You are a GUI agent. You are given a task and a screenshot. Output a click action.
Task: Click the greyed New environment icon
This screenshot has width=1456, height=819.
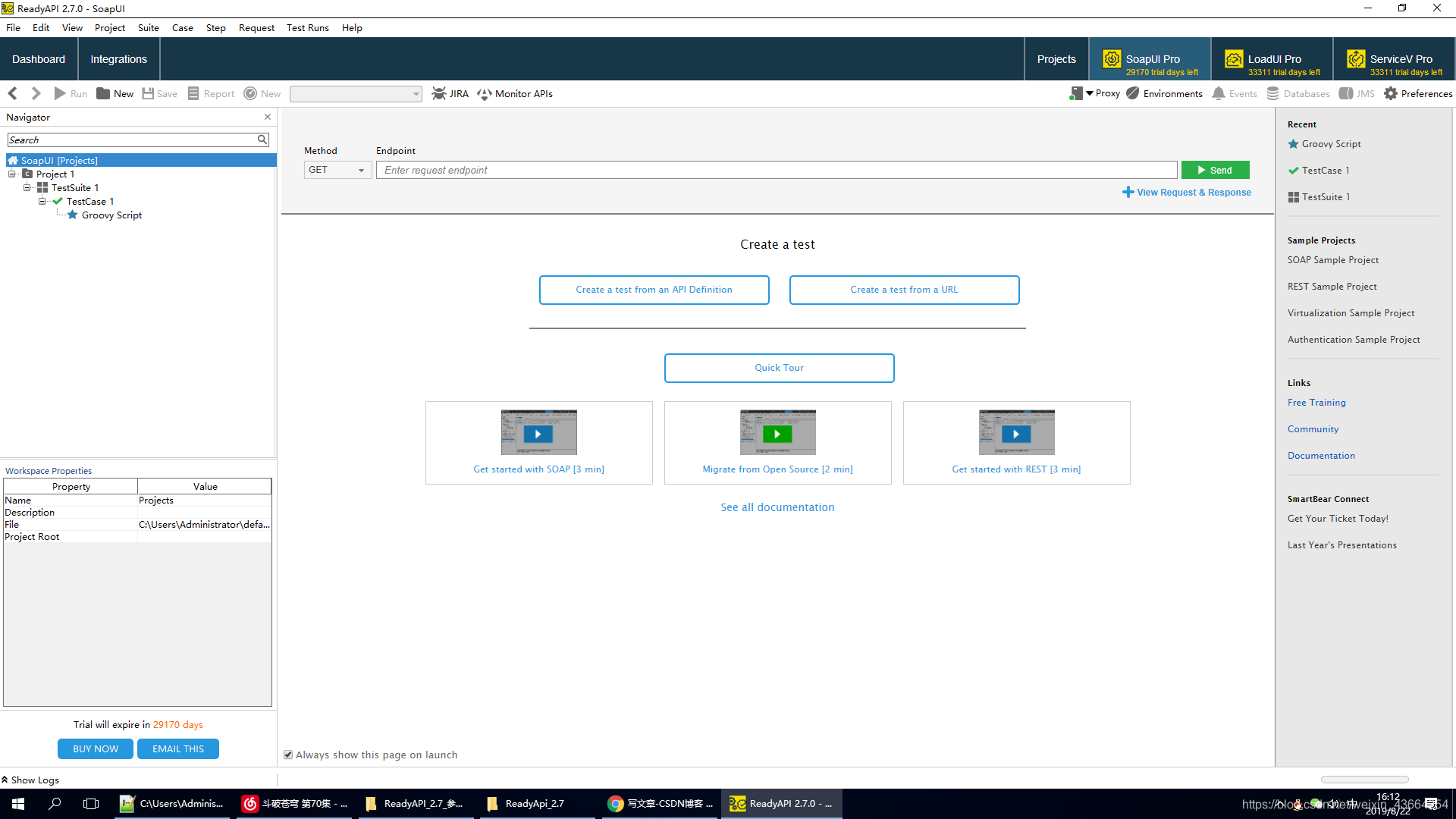pyautogui.click(x=250, y=93)
